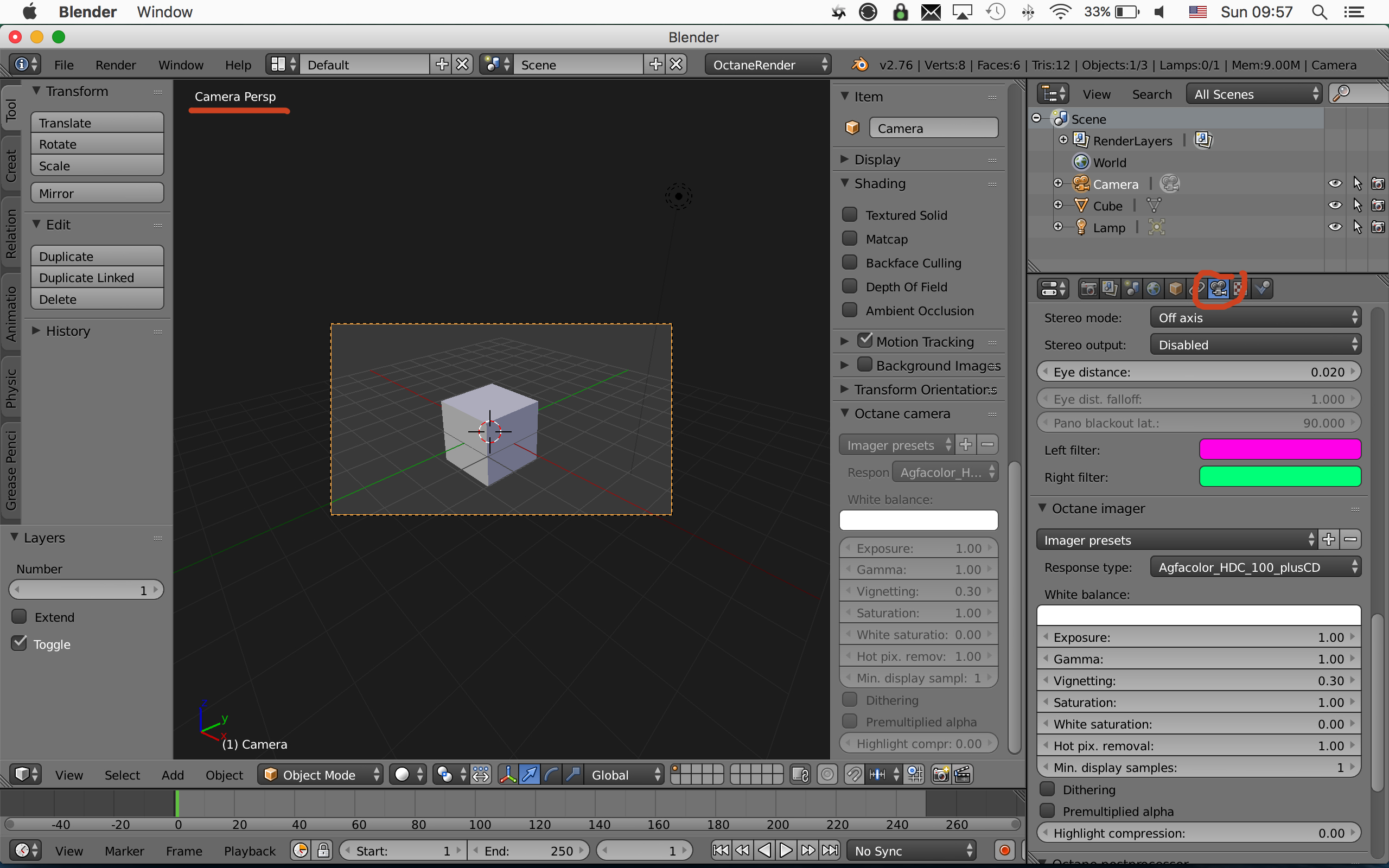Open the World properties tab

coord(1153,289)
